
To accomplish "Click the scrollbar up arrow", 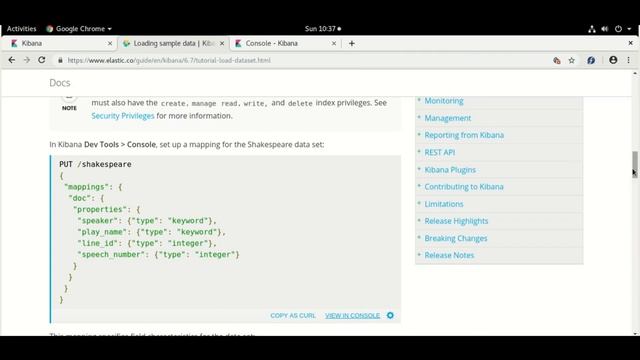I will [635, 73].
